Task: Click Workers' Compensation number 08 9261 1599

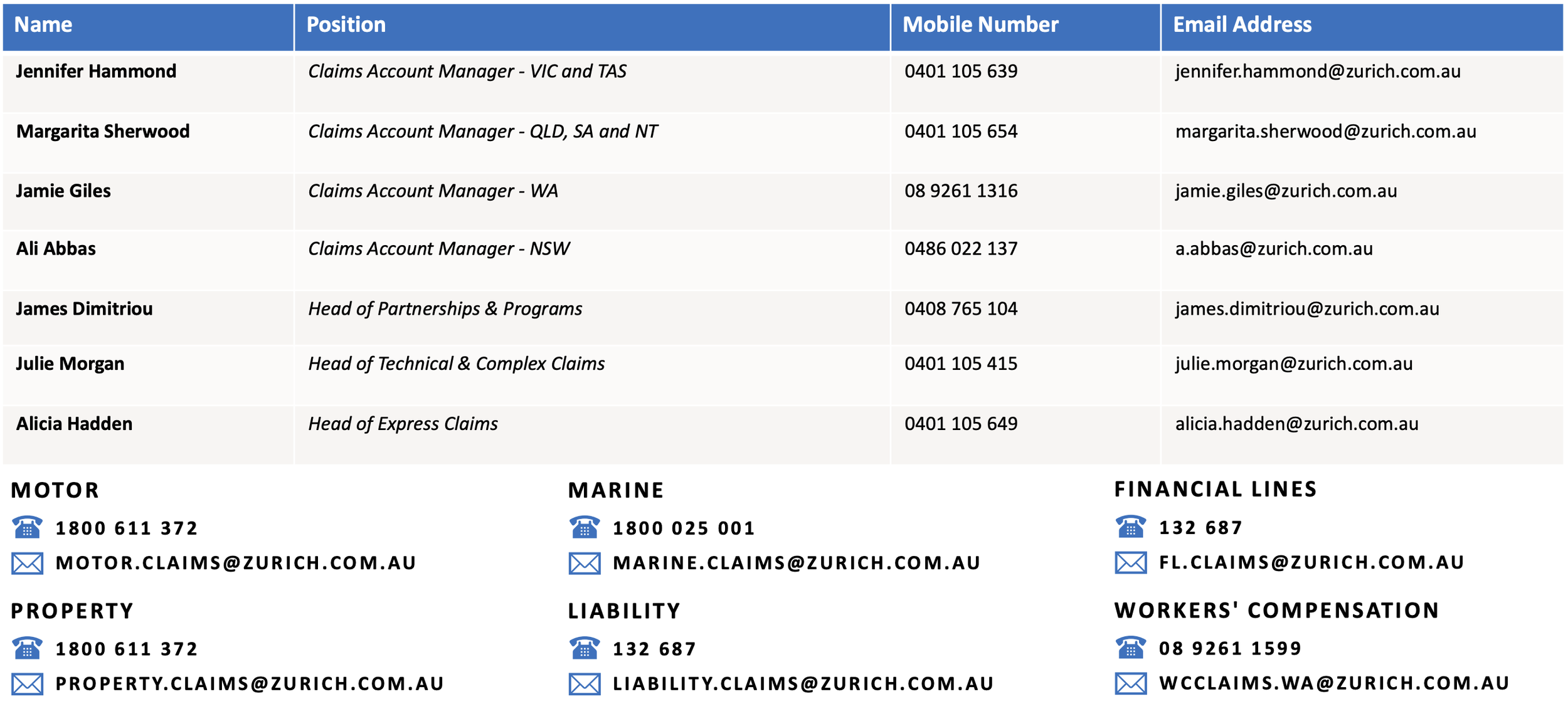Action: click(x=1231, y=648)
